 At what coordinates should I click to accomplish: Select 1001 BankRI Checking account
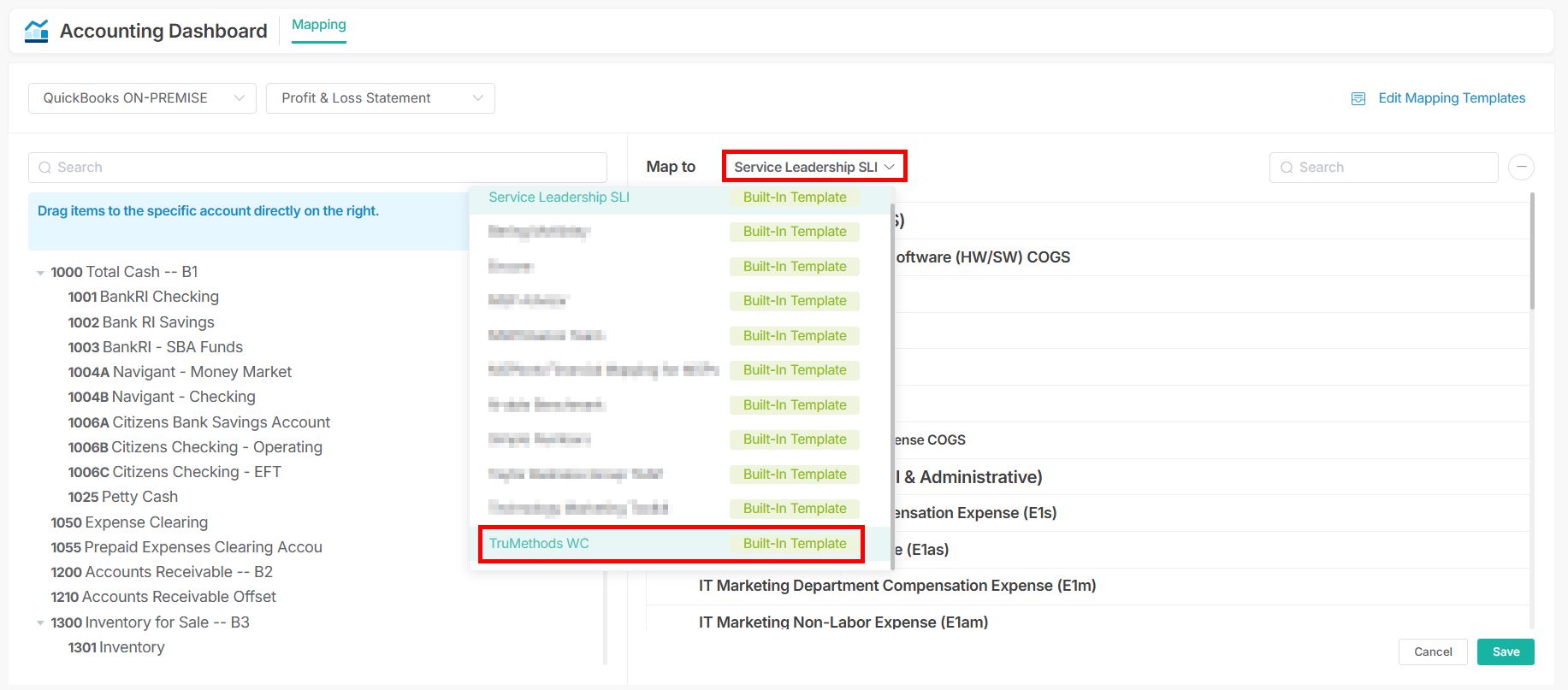click(x=143, y=297)
